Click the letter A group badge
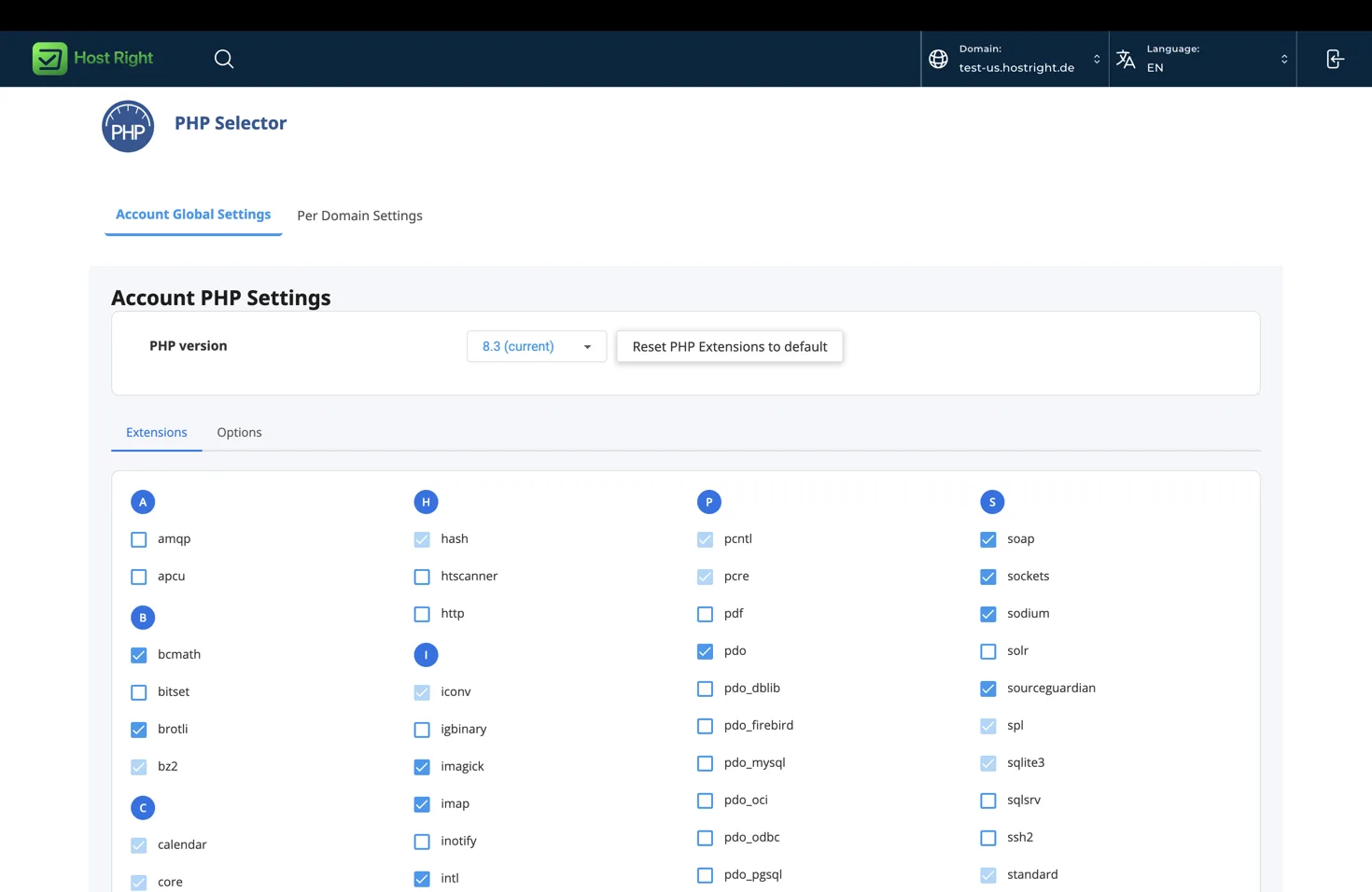Screen dimensions: 1372x892 tap(143, 502)
